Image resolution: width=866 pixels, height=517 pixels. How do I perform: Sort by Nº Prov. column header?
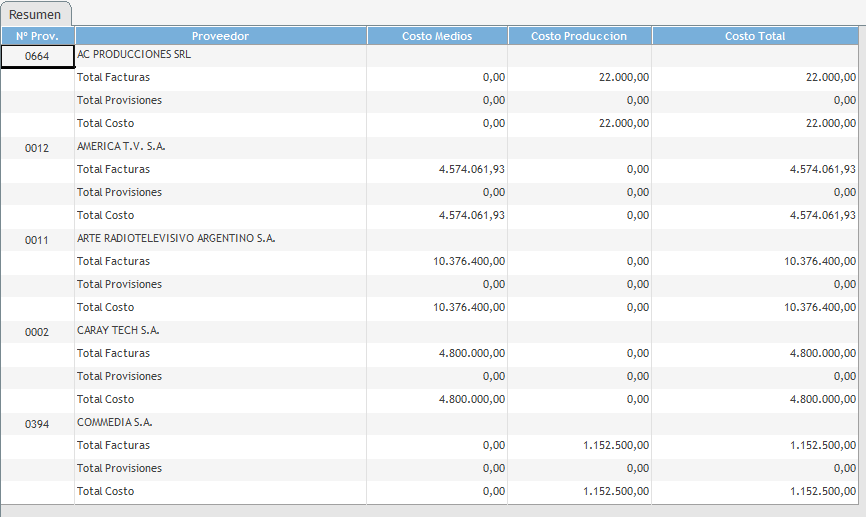(x=37, y=36)
